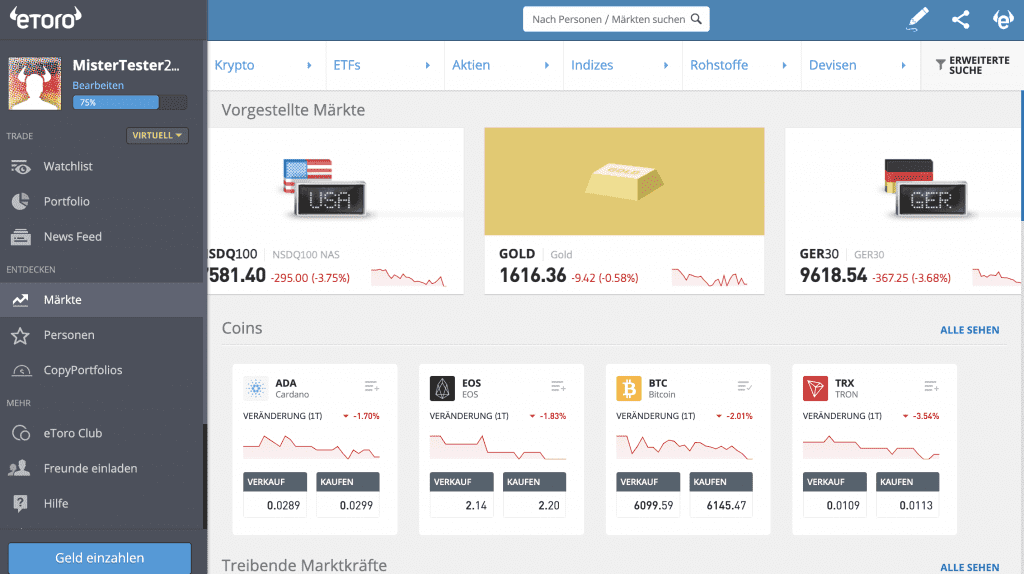Toggle EOS watchlist add icon
The height and width of the screenshot is (574, 1024).
(558, 386)
